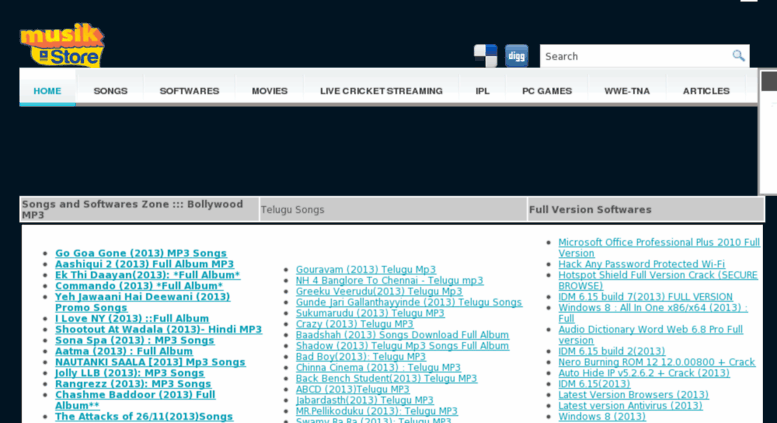Go to the WWE-TNA section
The height and width of the screenshot is (423, 777).
627,91
